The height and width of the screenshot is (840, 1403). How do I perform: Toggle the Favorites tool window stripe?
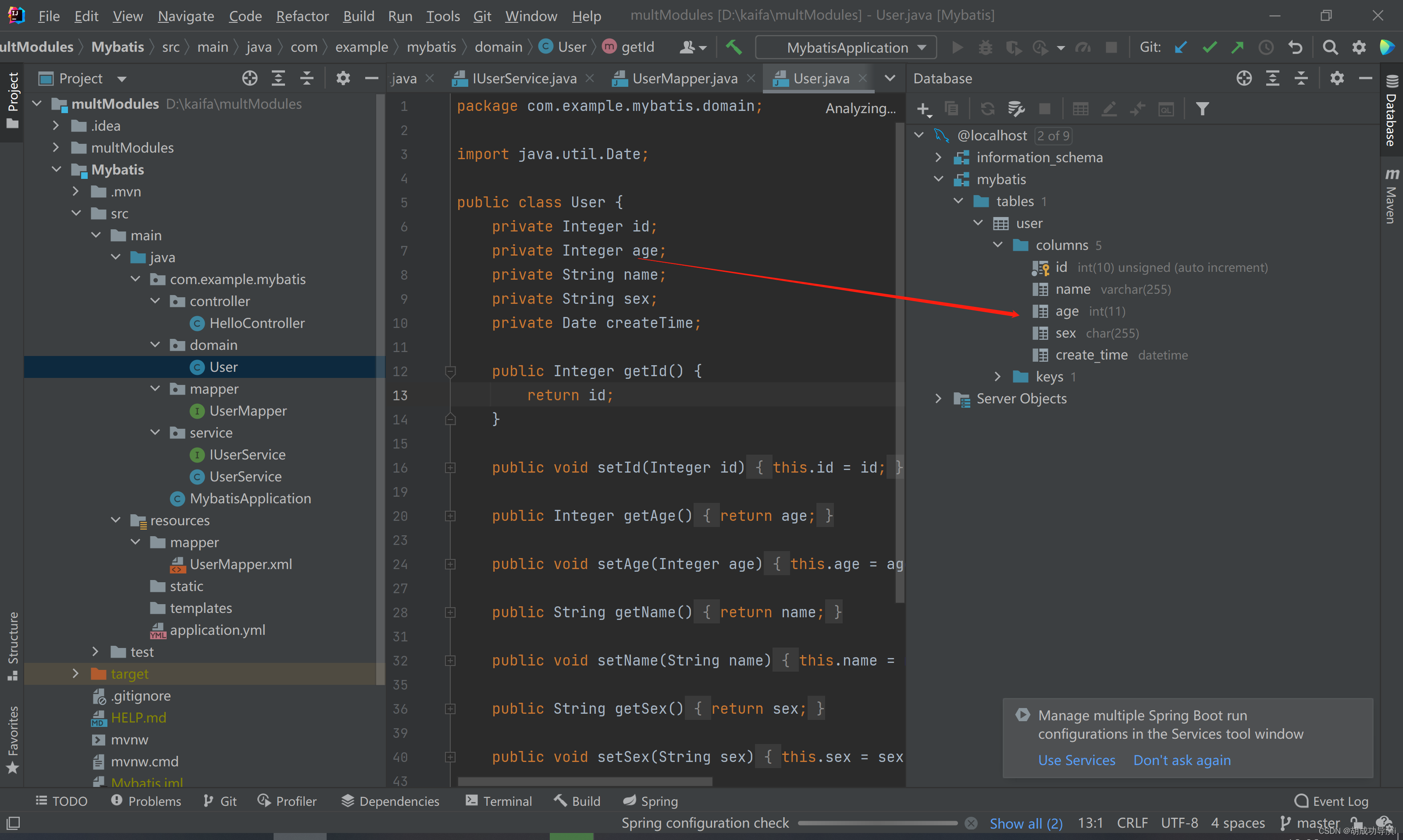[12, 740]
